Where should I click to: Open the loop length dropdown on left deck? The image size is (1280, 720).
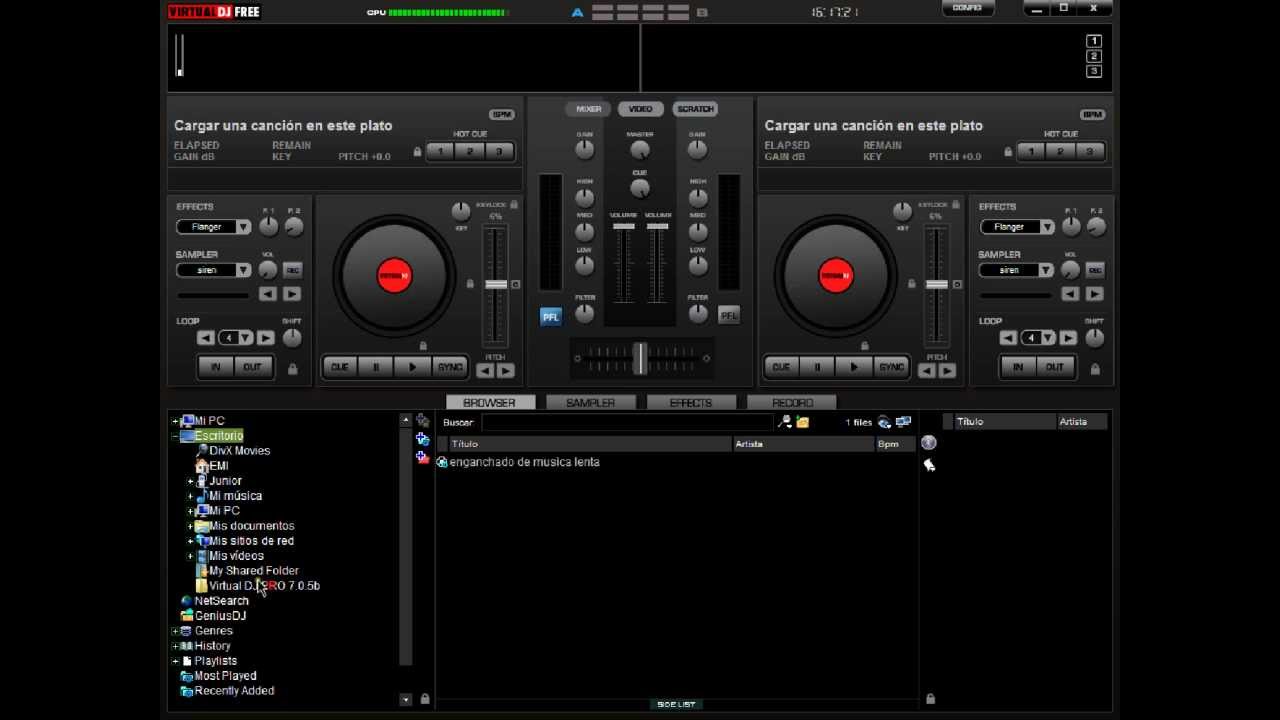pos(244,338)
